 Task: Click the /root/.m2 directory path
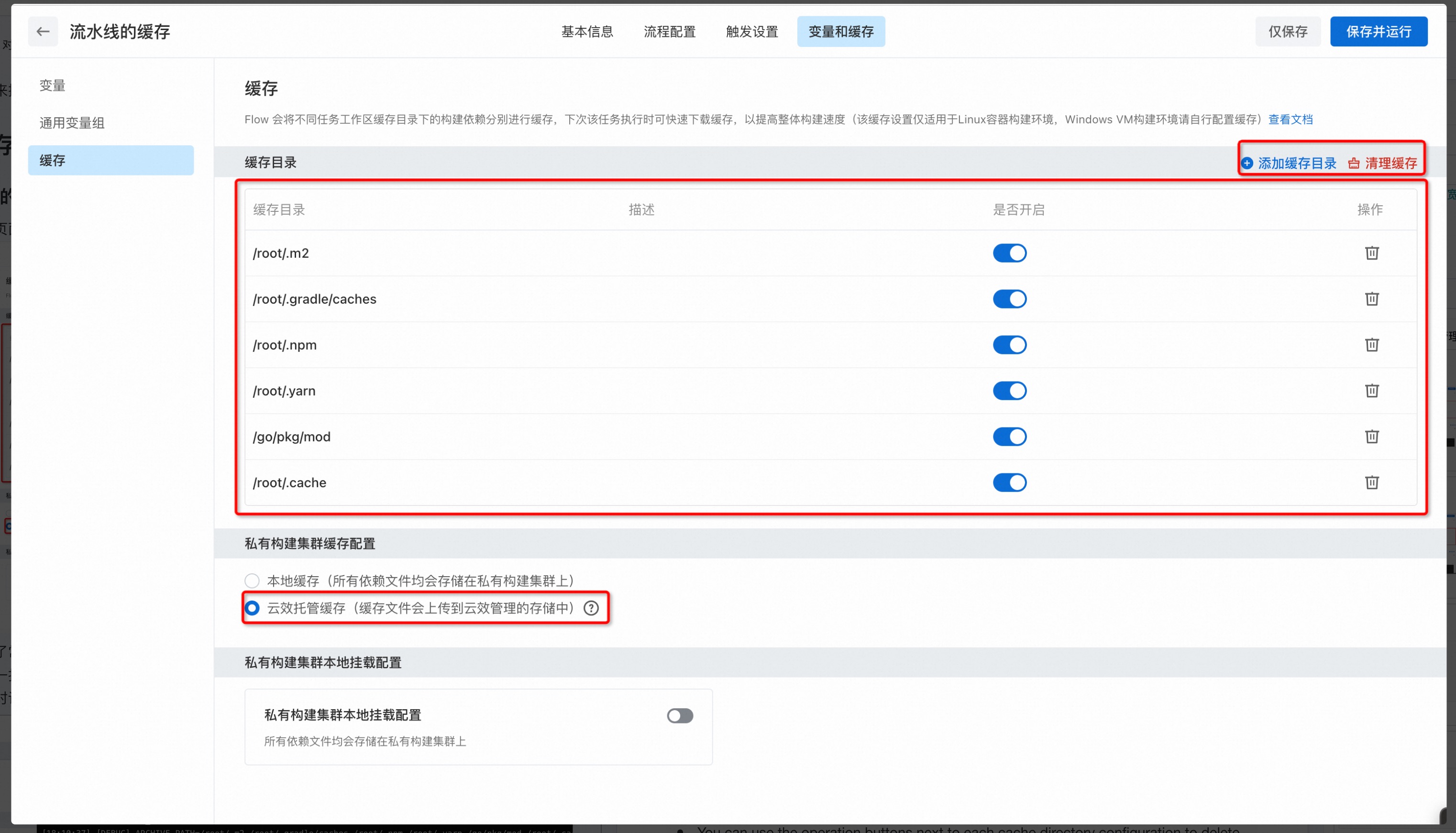tap(281, 253)
